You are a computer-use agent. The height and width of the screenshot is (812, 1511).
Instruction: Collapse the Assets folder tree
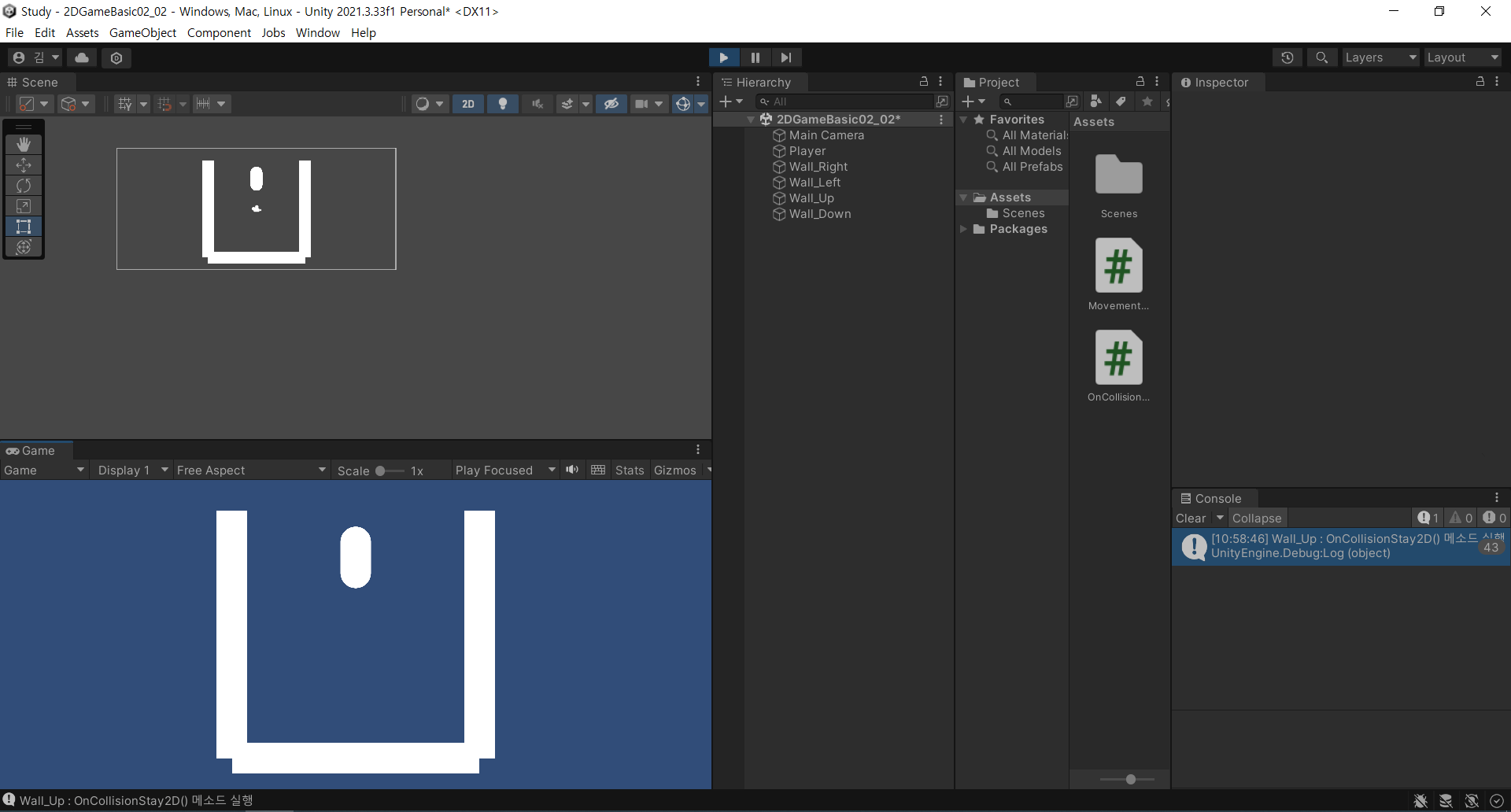[x=963, y=197]
